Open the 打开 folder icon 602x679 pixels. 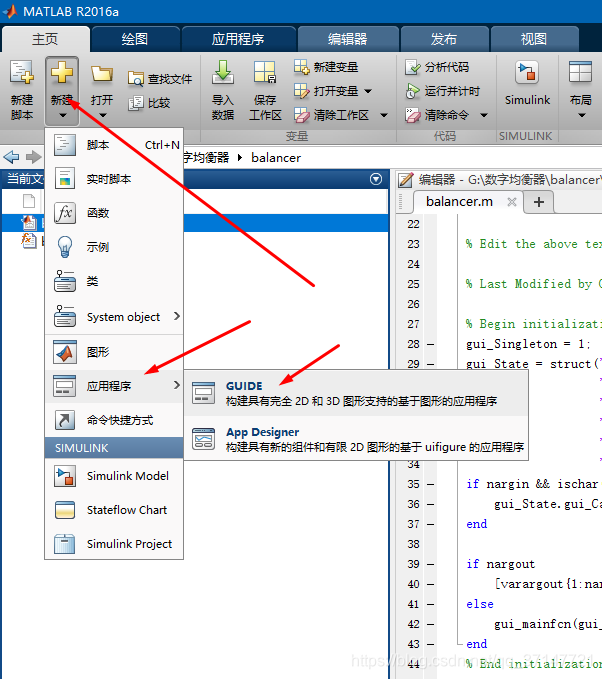102,74
